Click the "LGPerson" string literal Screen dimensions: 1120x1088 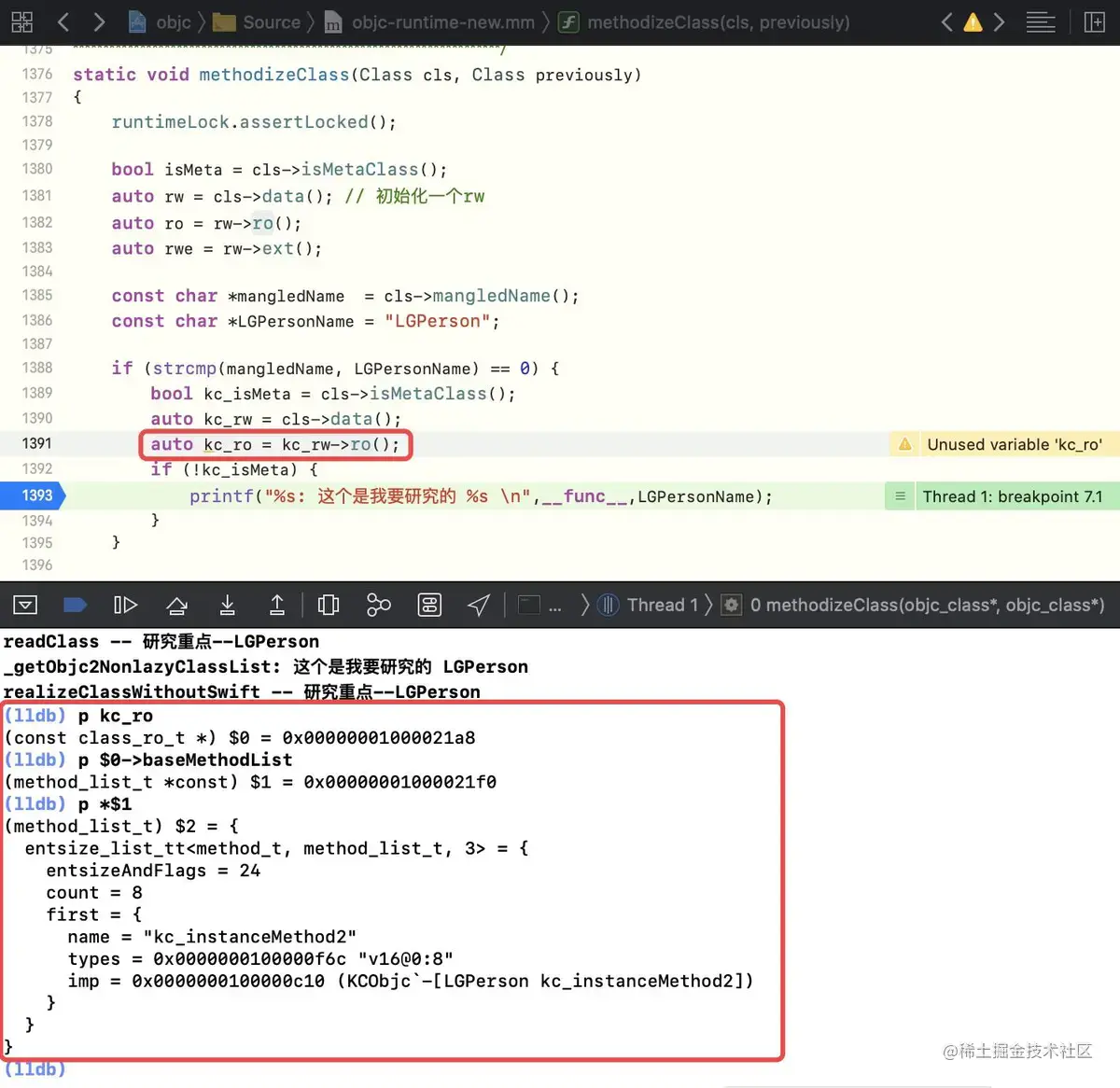pos(438,321)
